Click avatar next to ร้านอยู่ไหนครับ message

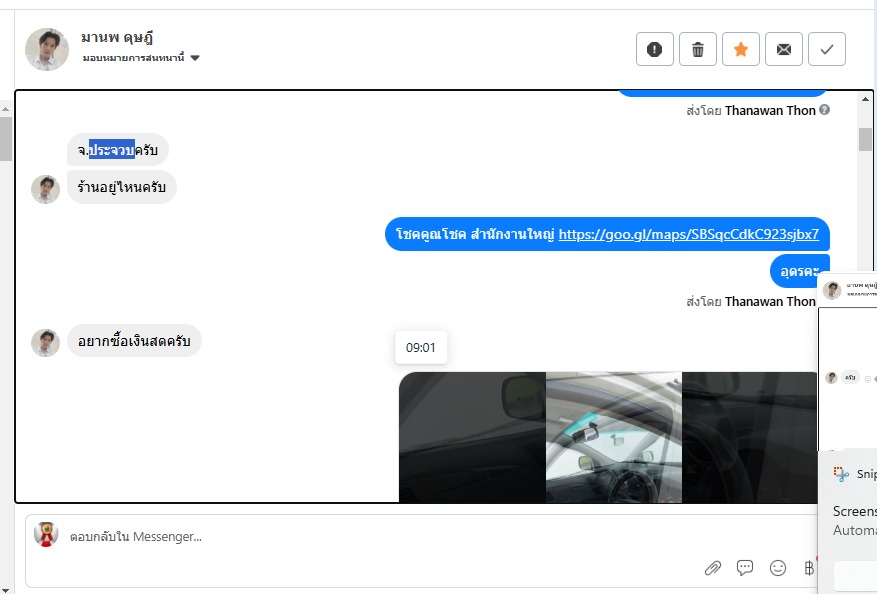point(45,189)
